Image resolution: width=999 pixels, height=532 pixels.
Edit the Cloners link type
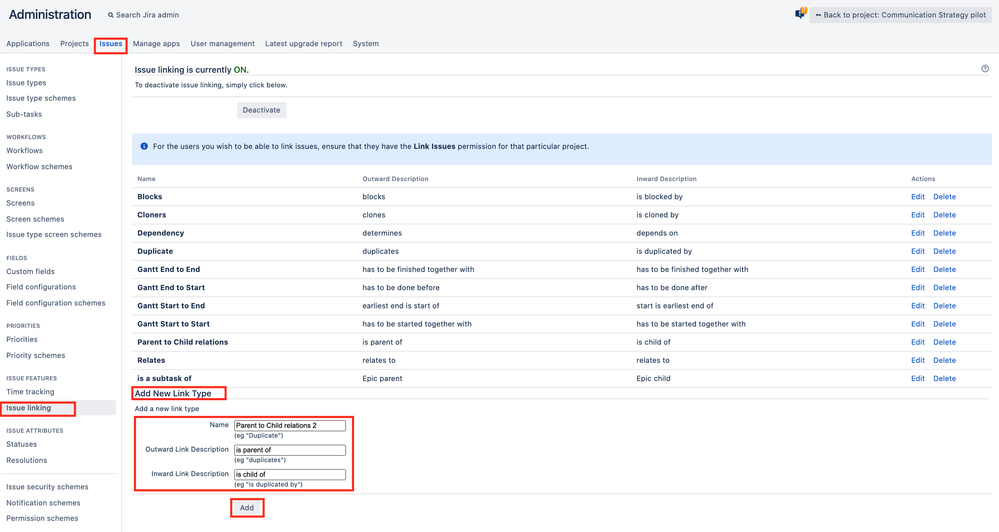(x=917, y=215)
